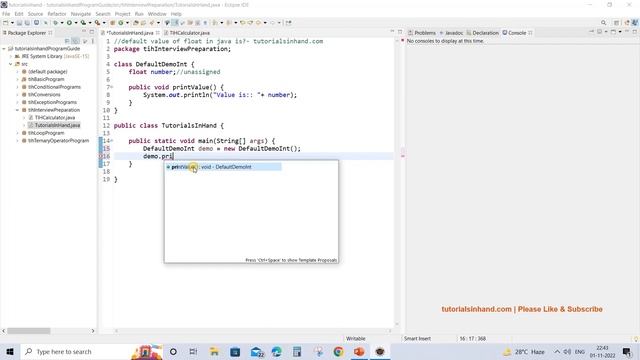Open the Source menu
Screen dimensions: 640x360
tap(35, 14)
